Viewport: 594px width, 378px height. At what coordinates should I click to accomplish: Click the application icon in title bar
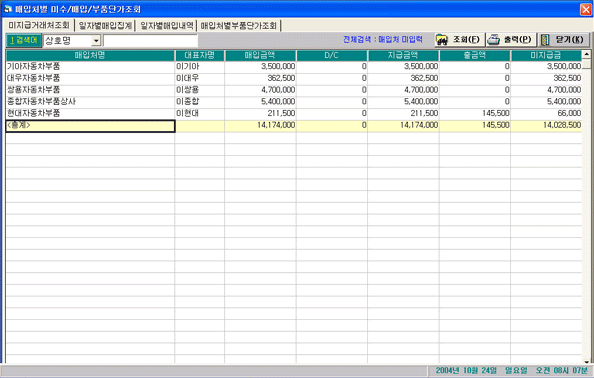click(8, 8)
